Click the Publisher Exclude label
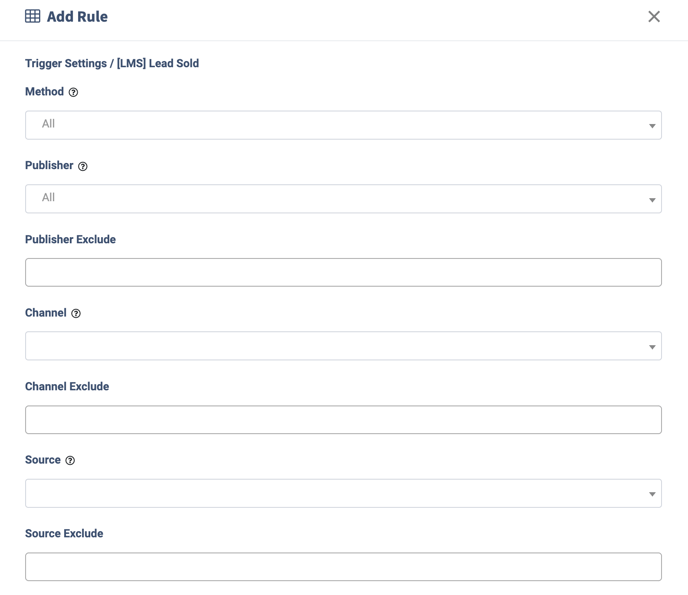The image size is (688, 595). click(70, 239)
